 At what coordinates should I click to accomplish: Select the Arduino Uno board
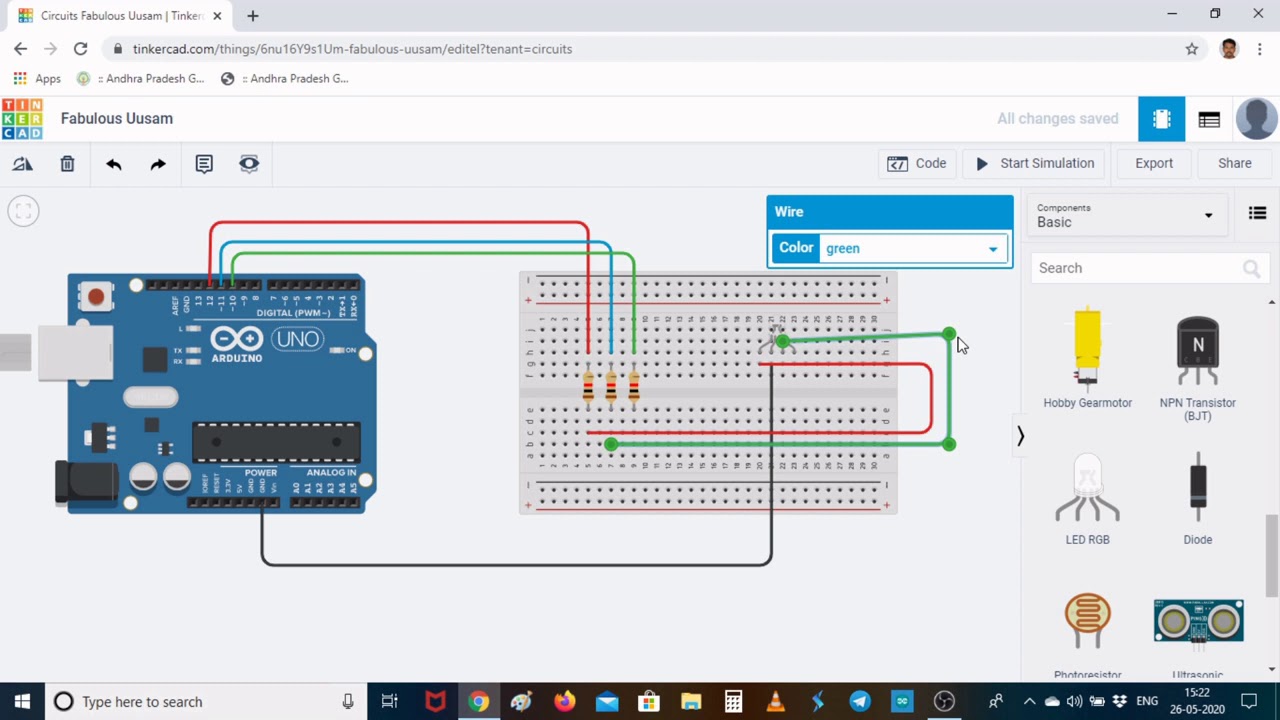click(216, 393)
